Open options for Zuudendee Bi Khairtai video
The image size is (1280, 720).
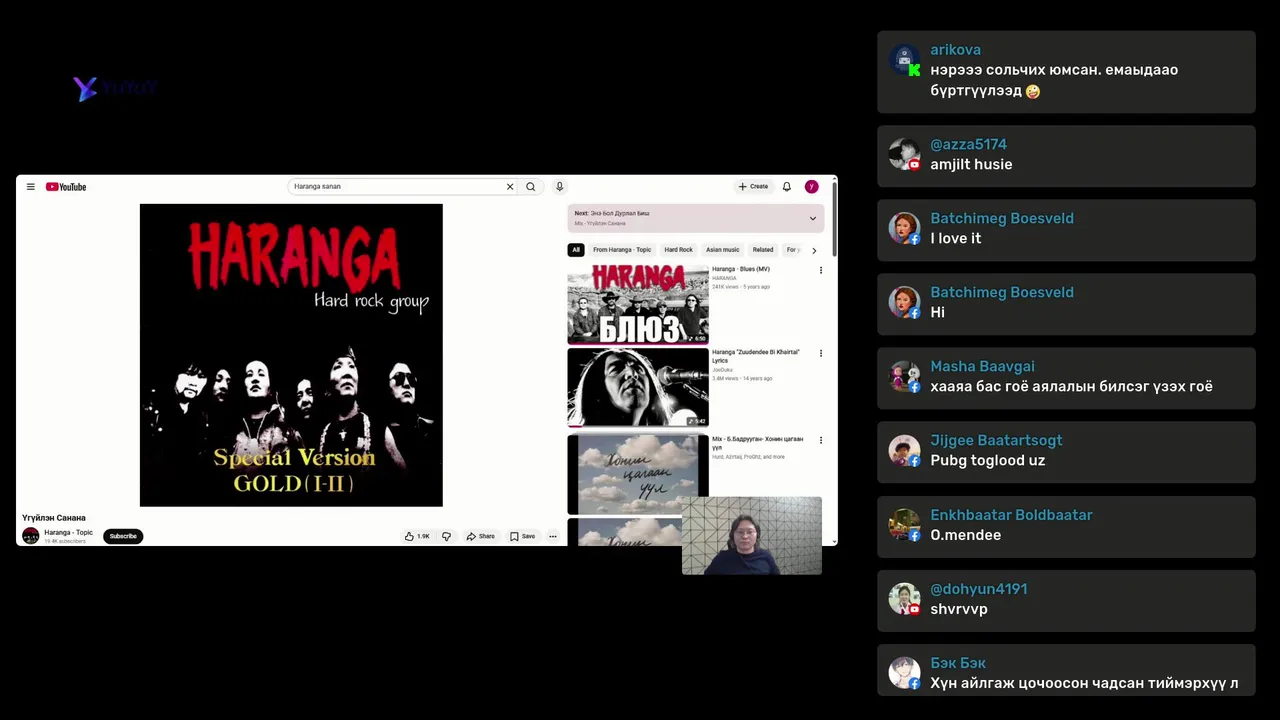821,353
